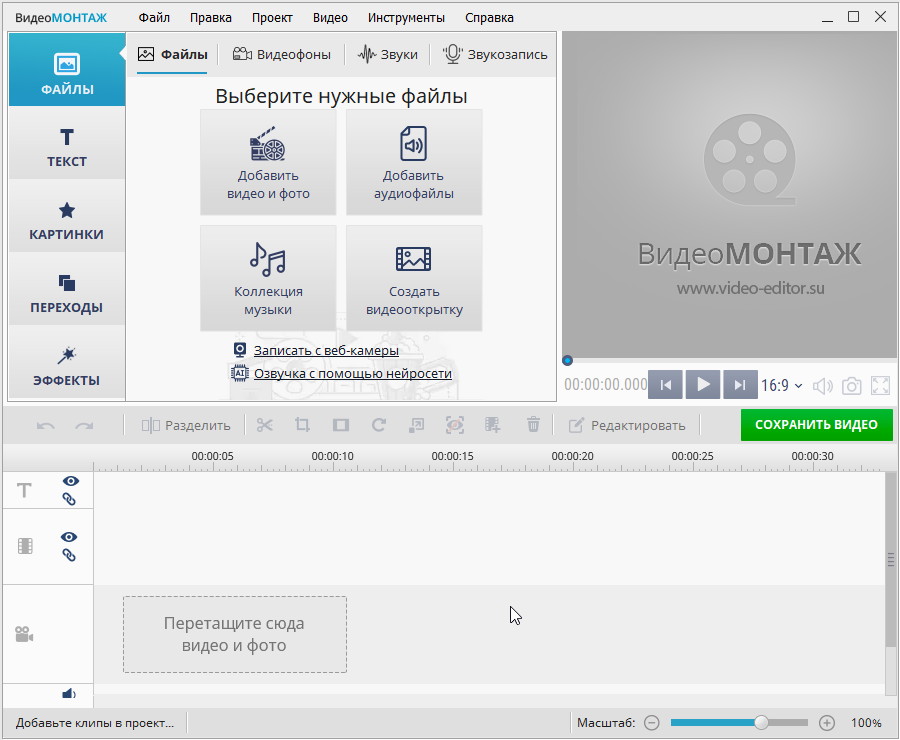The image size is (900, 740).
Task: Open the Инструменты menu
Action: [406, 18]
